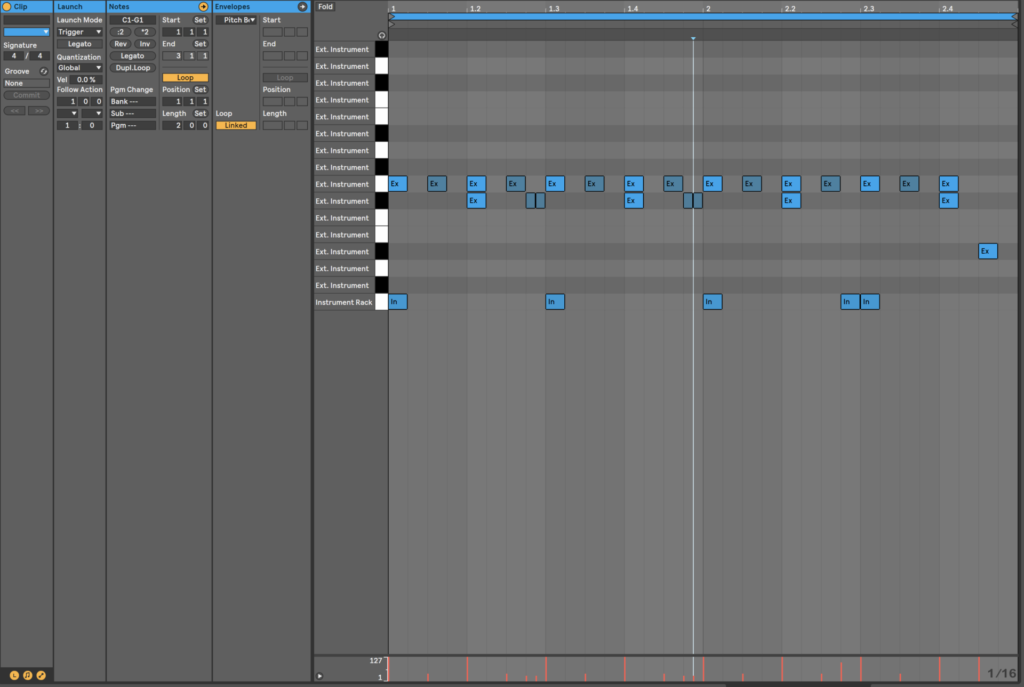Click the Notes box arrow icon
The height and width of the screenshot is (687, 1024).
point(204,7)
